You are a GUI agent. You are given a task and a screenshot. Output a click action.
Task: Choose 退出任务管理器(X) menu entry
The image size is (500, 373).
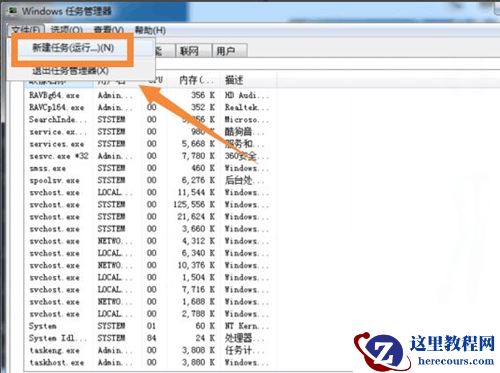[70, 71]
